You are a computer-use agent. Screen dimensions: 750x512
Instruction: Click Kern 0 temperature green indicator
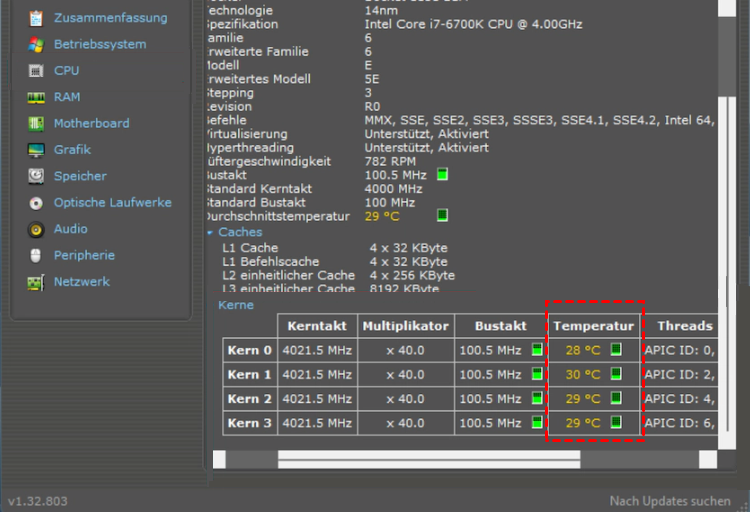point(616,349)
